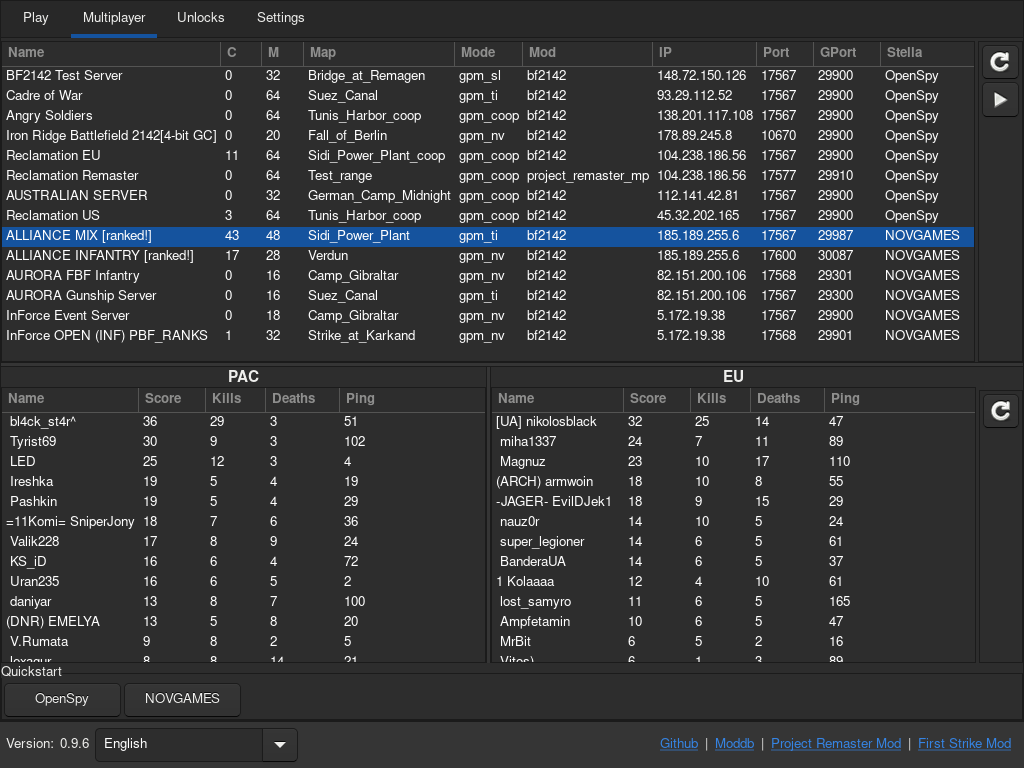Quickstart with the OpenSpy button
This screenshot has height=768, width=1024.
[62, 699]
